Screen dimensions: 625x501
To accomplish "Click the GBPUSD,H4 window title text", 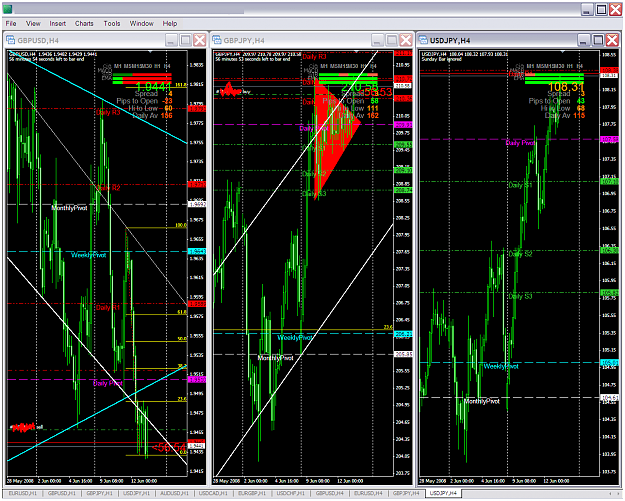I will coord(38,40).
